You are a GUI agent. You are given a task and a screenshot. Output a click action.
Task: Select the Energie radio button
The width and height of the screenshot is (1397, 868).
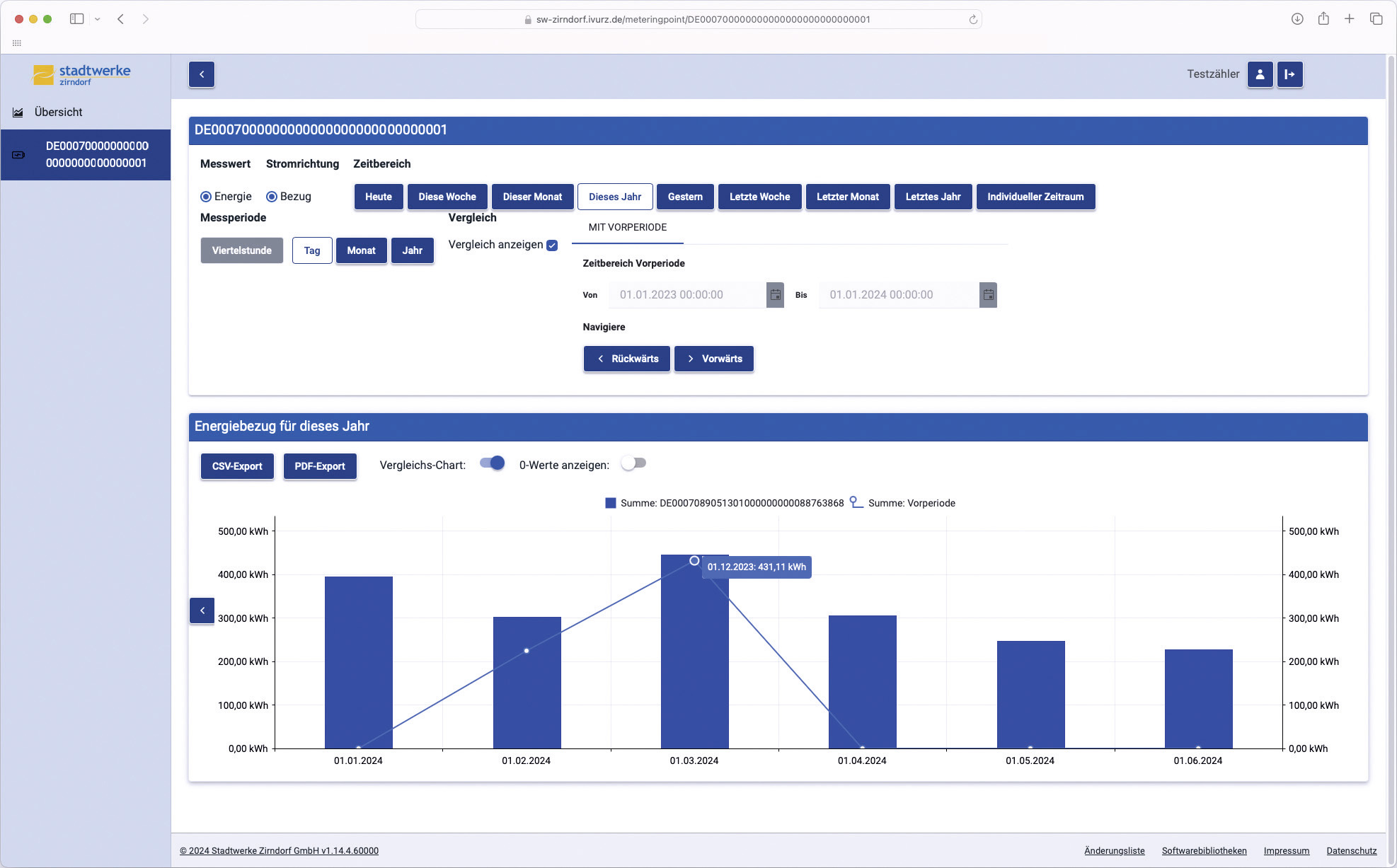(x=206, y=197)
